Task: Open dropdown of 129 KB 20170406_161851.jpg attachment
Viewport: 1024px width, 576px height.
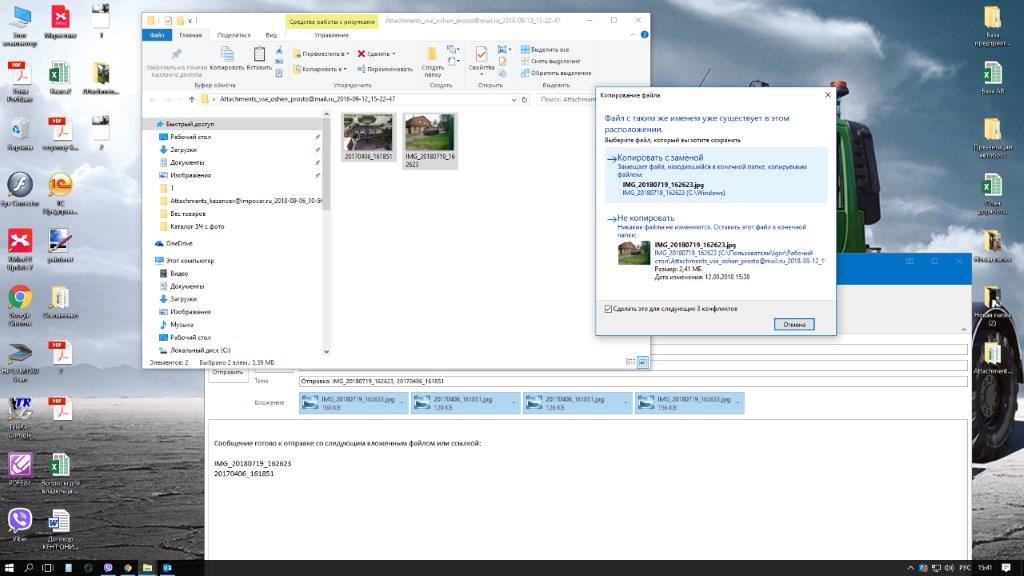Action: click(x=513, y=402)
